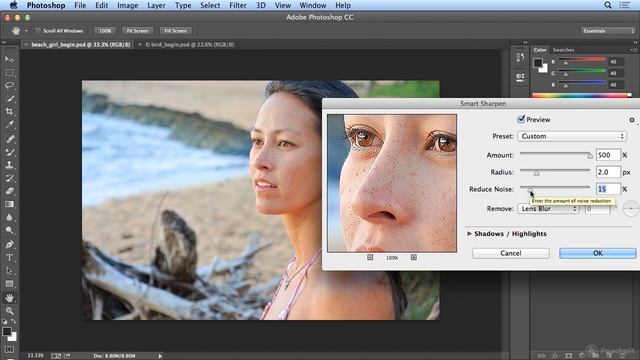
Task: Select the Rectangular Marquee tool
Action: coord(9,73)
